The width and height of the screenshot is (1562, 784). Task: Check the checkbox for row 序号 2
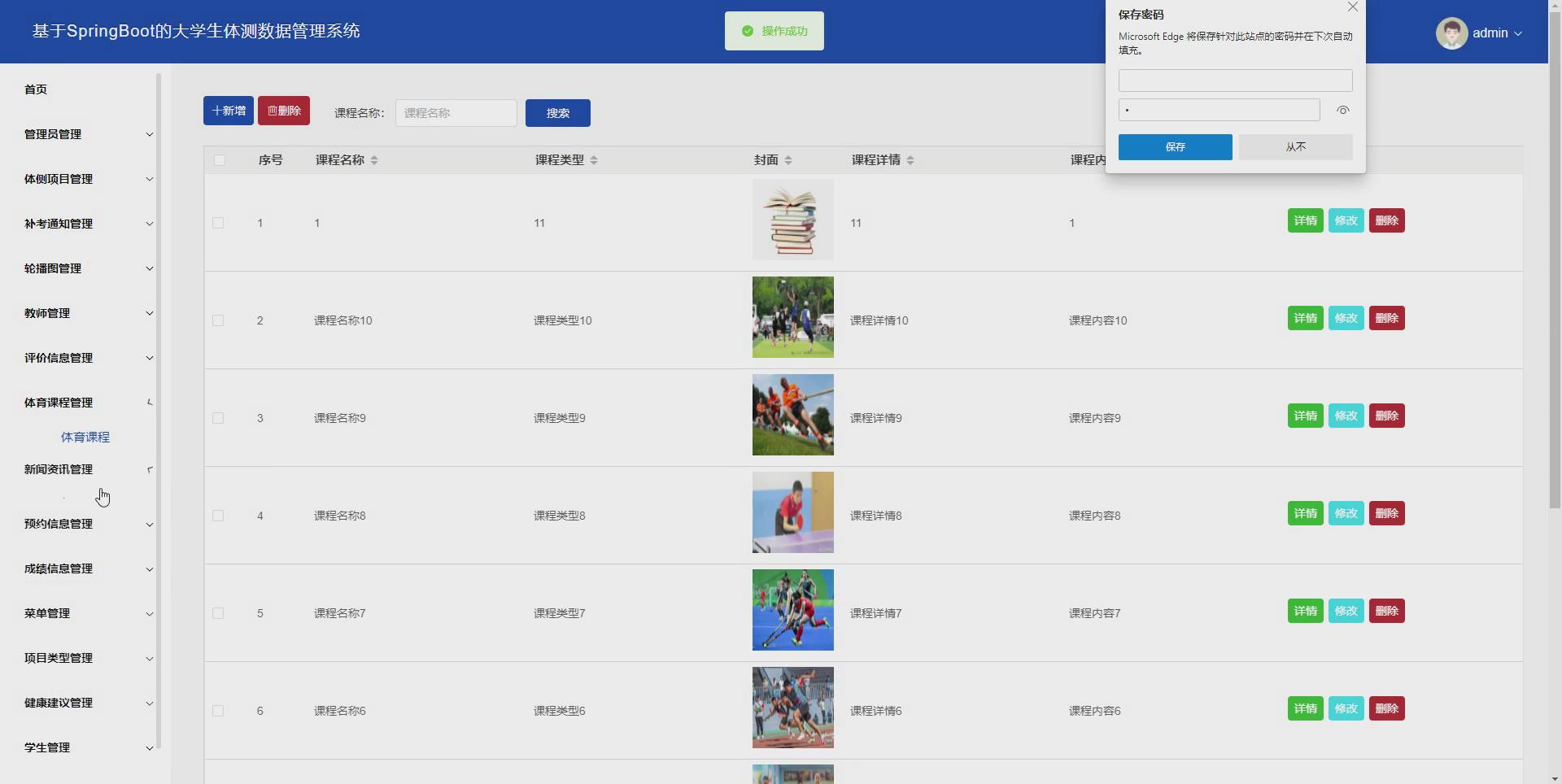coord(218,320)
